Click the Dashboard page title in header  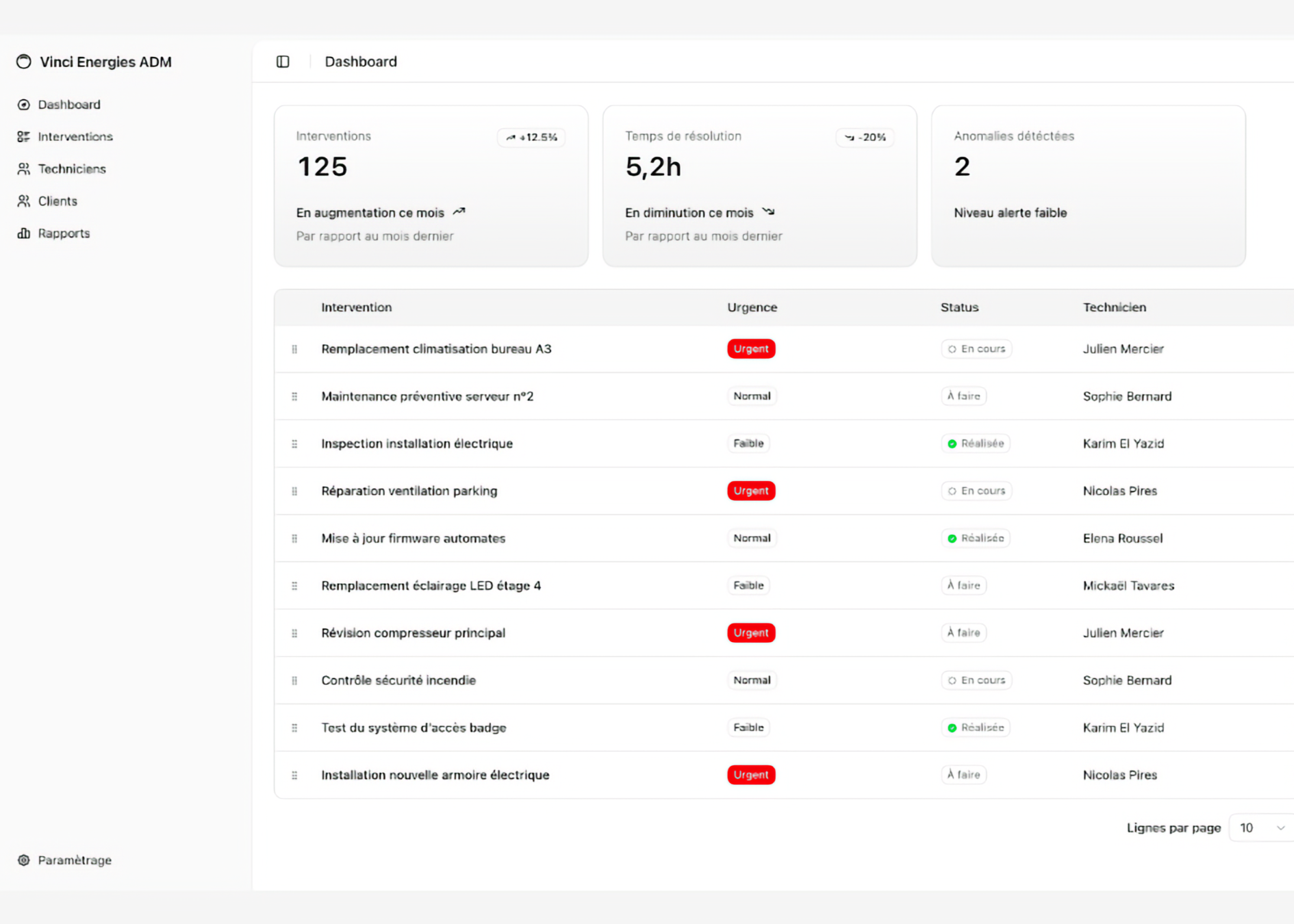coord(361,62)
